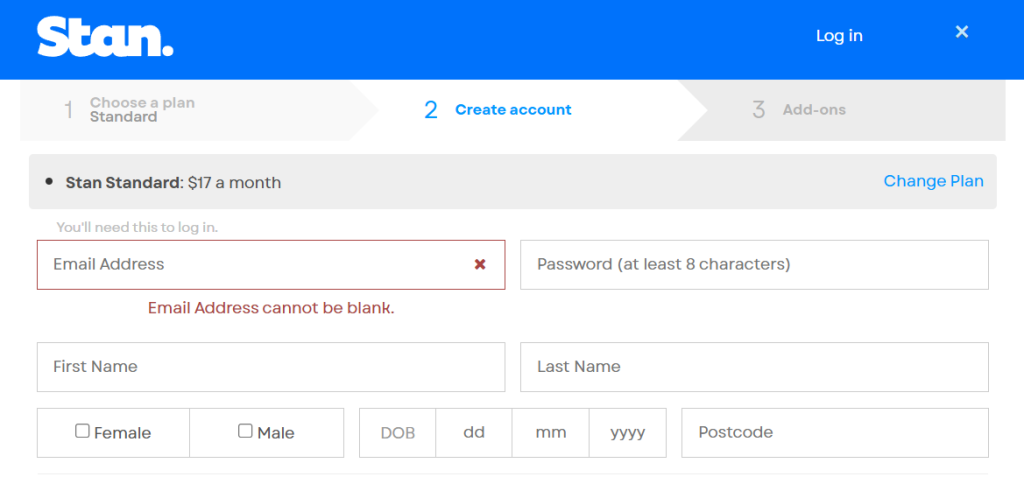Screen dimensions: 1024x477
Task: Click the 'You'll need this to log in.' hint
Action: tap(137, 227)
